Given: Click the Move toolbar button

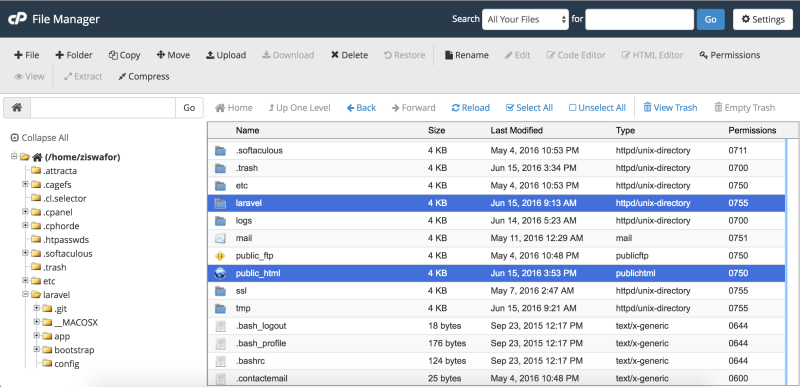Looking at the screenshot, I should point(173,55).
